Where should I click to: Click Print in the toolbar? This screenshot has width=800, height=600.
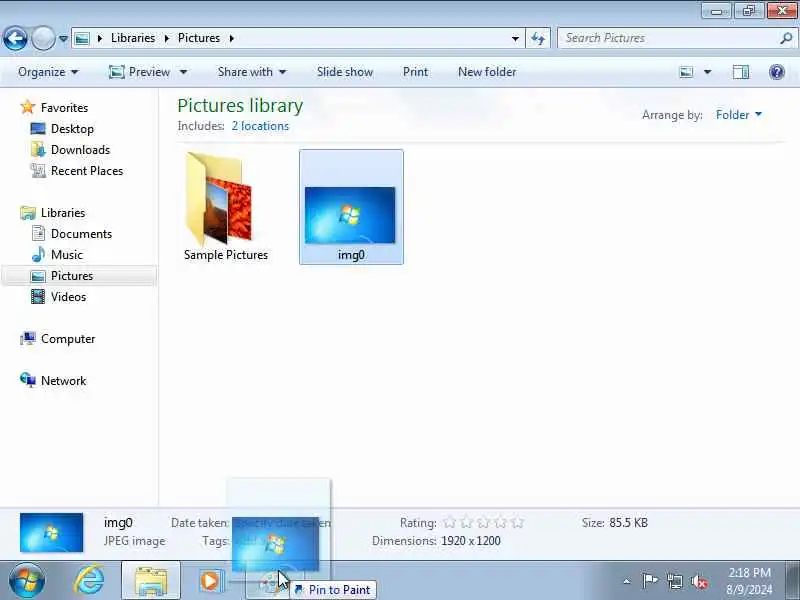point(415,72)
